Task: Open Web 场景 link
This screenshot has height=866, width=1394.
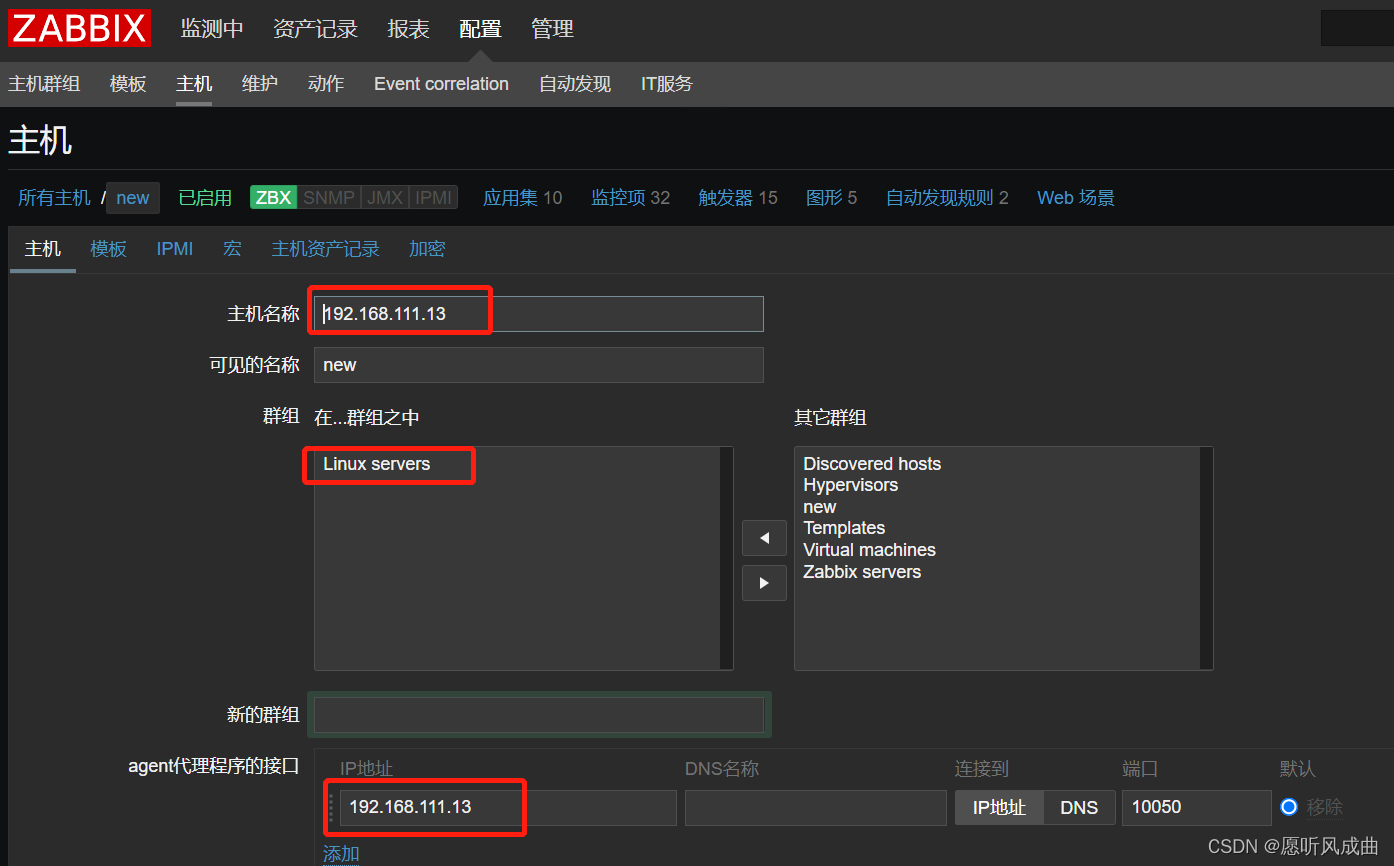Action: [x=1076, y=198]
